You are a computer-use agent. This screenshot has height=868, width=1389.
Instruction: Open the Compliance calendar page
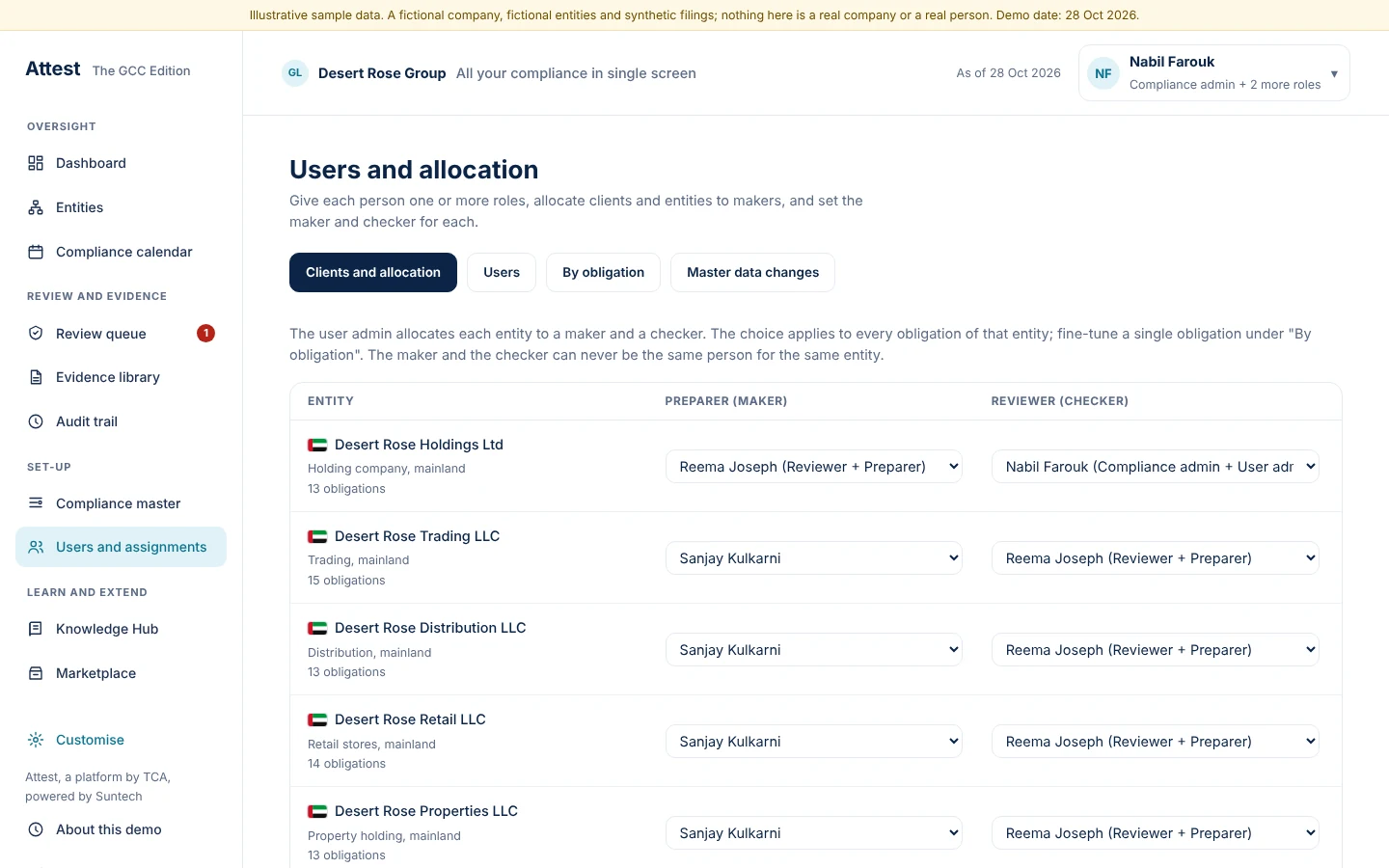121,252
